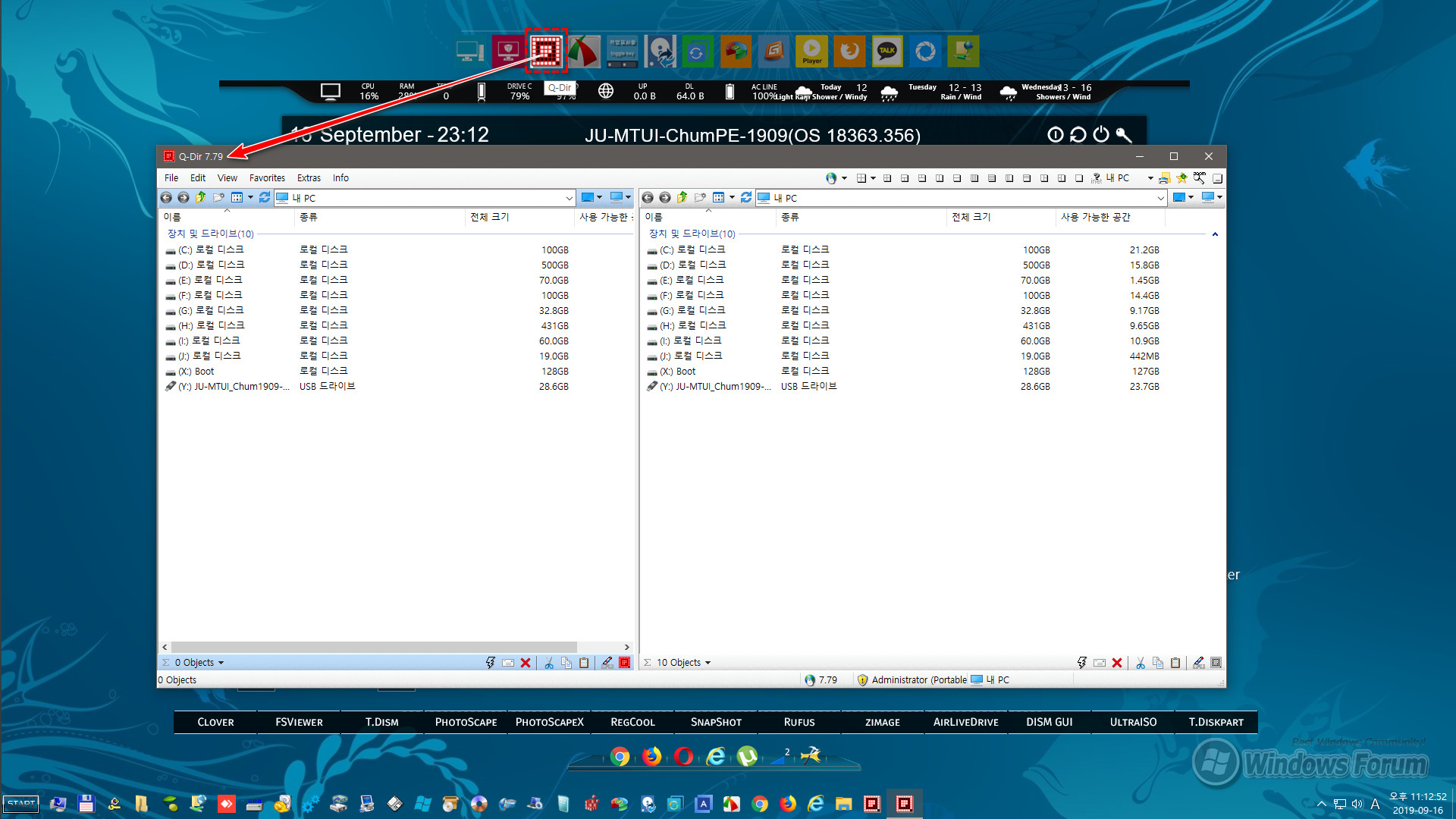
Task: Click the wrench icon in the clock bar
Action: 1124,135
